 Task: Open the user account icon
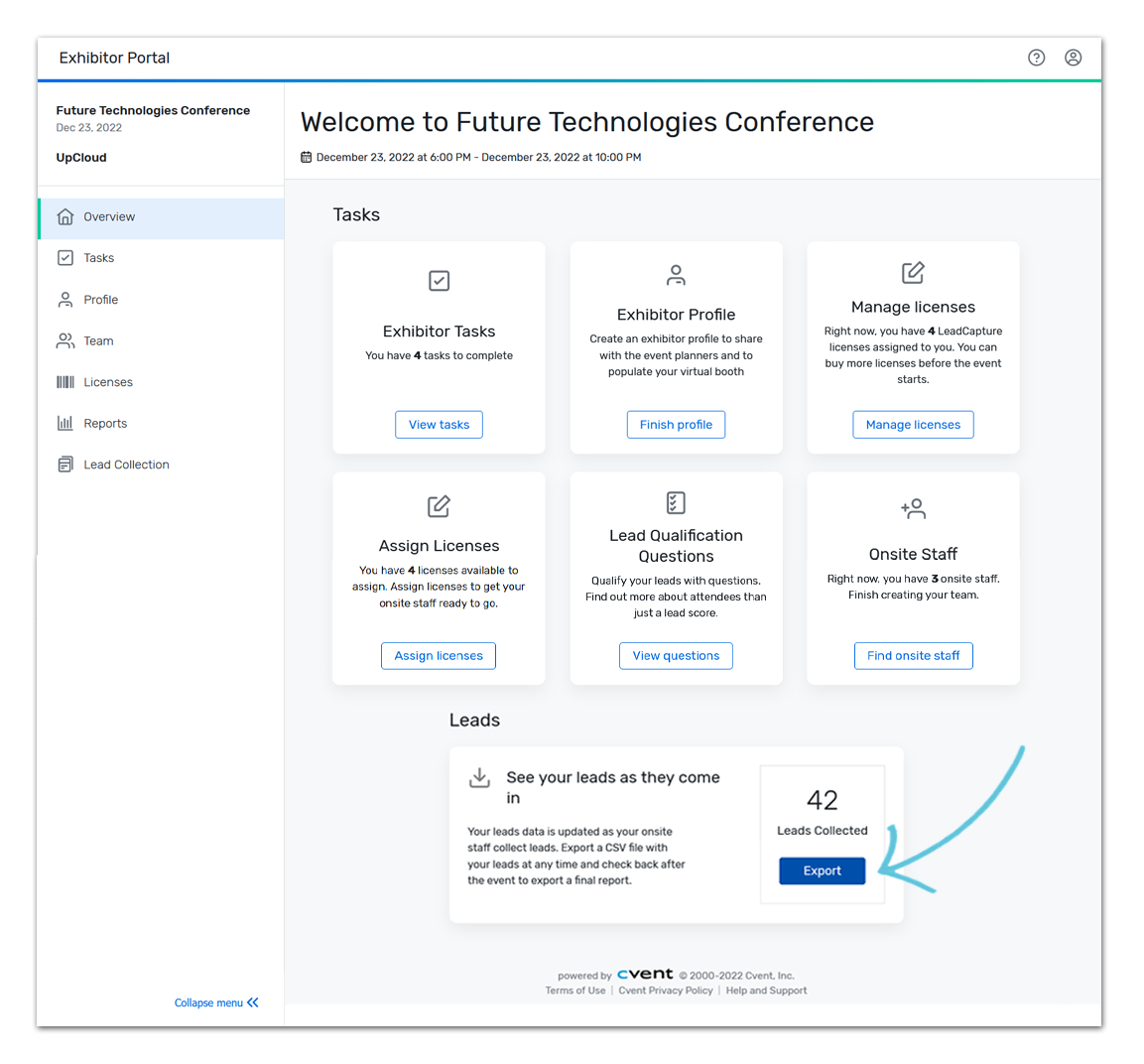(x=1073, y=58)
